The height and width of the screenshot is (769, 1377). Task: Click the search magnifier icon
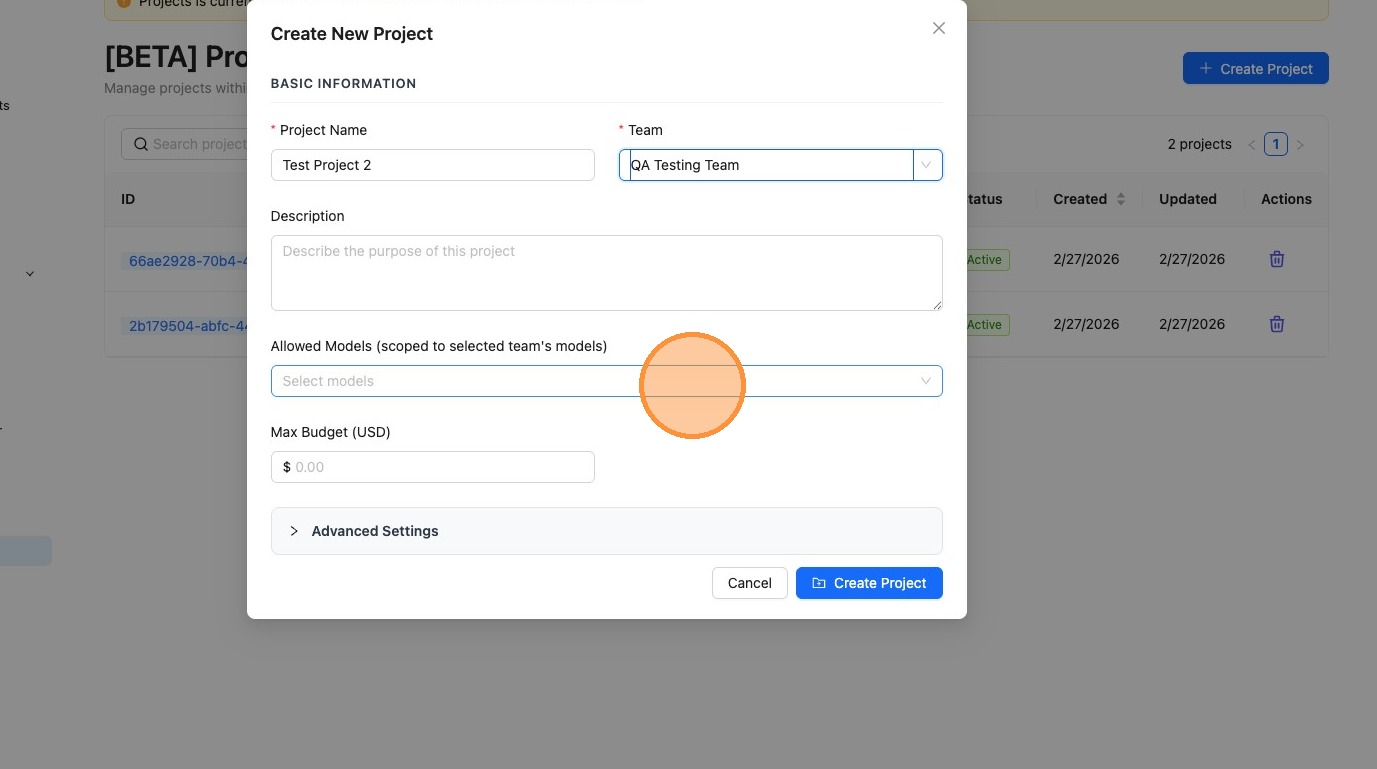(x=141, y=144)
